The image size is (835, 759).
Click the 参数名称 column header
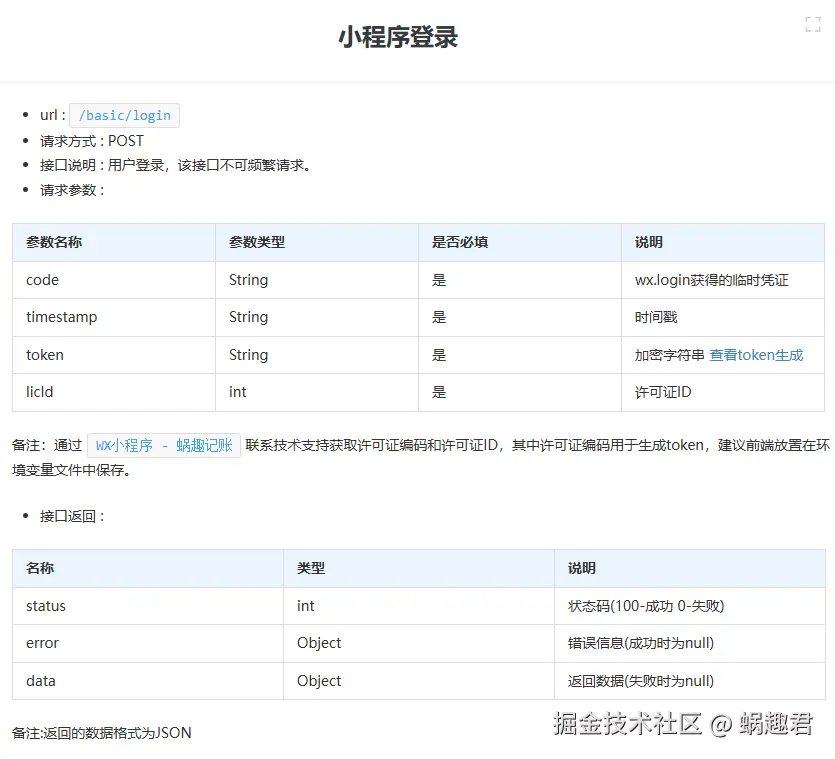(114, 242)
